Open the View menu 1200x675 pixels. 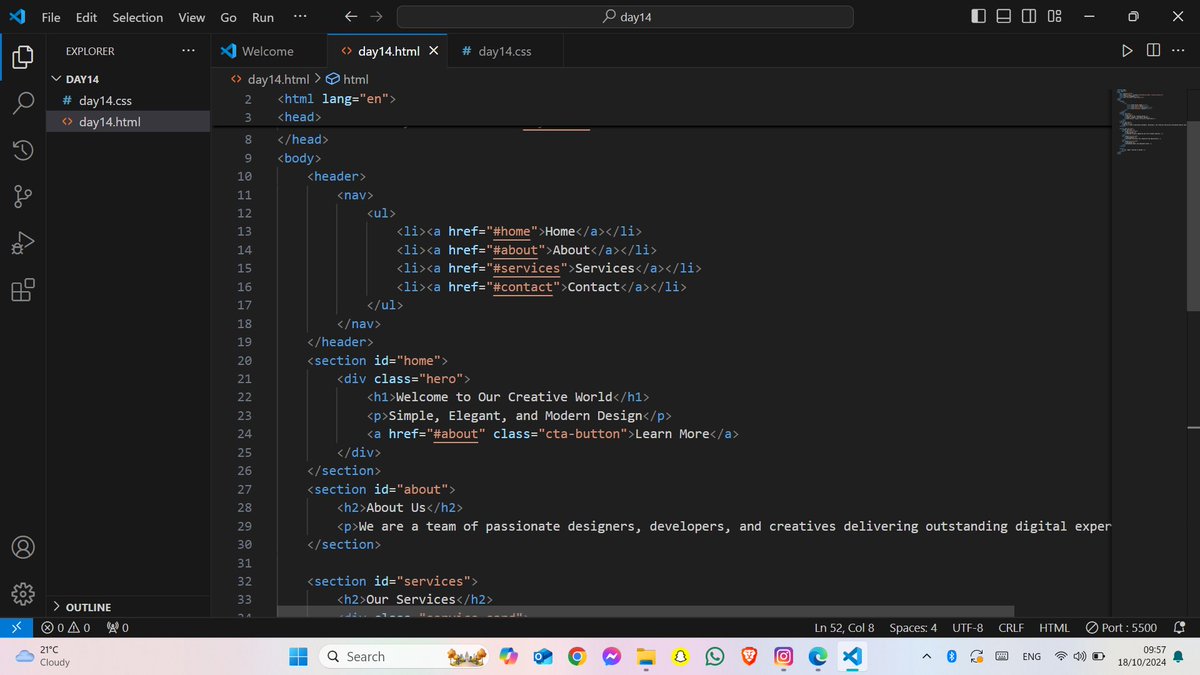191,17
